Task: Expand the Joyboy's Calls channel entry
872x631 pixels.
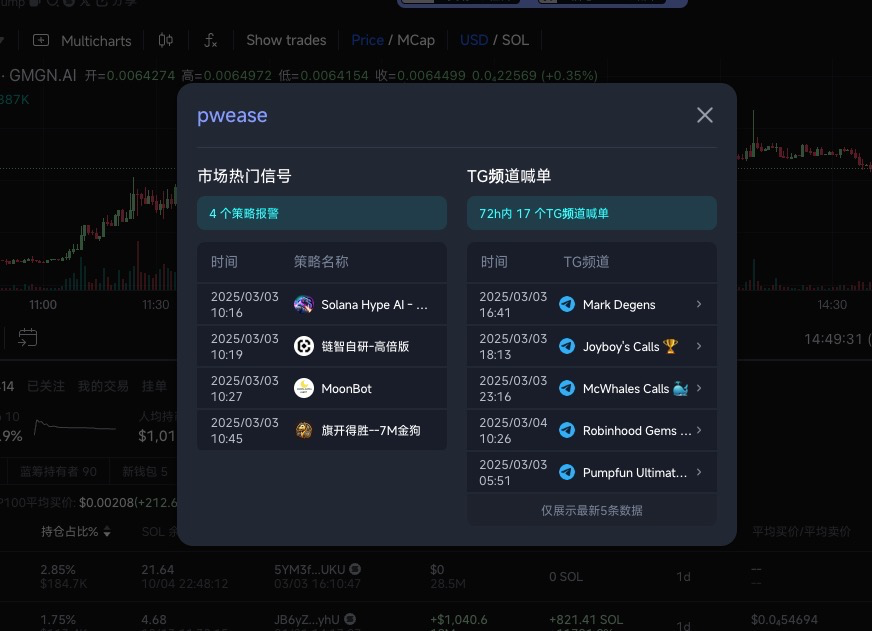Action: 698,346
